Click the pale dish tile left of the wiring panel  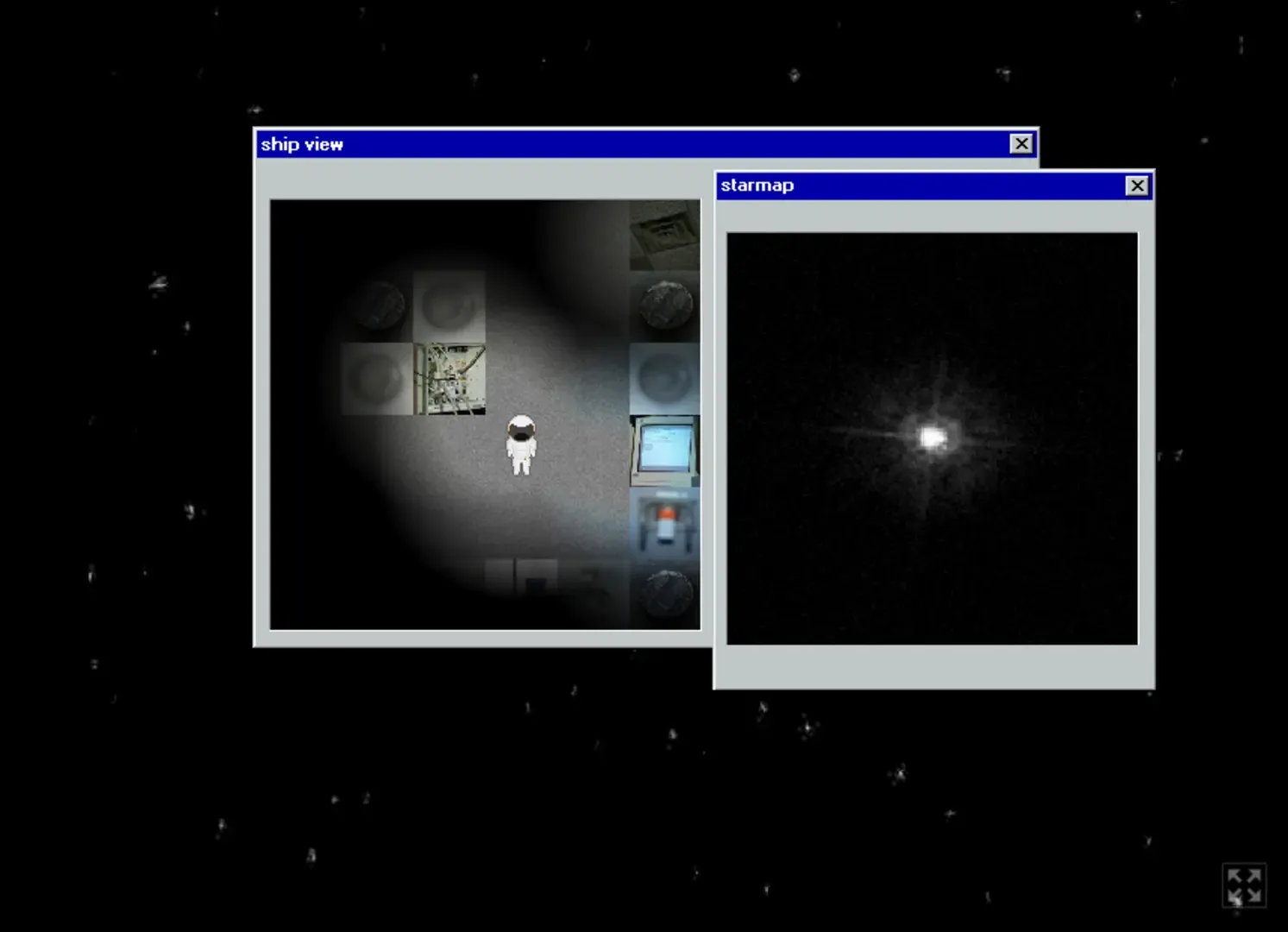click(x=377, y=379)
